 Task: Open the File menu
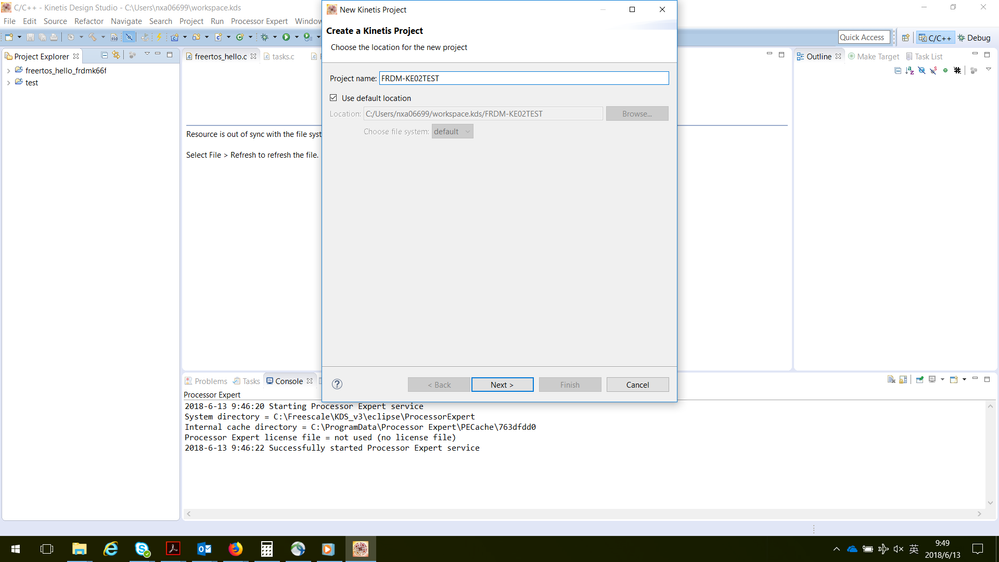click(10, 21)
